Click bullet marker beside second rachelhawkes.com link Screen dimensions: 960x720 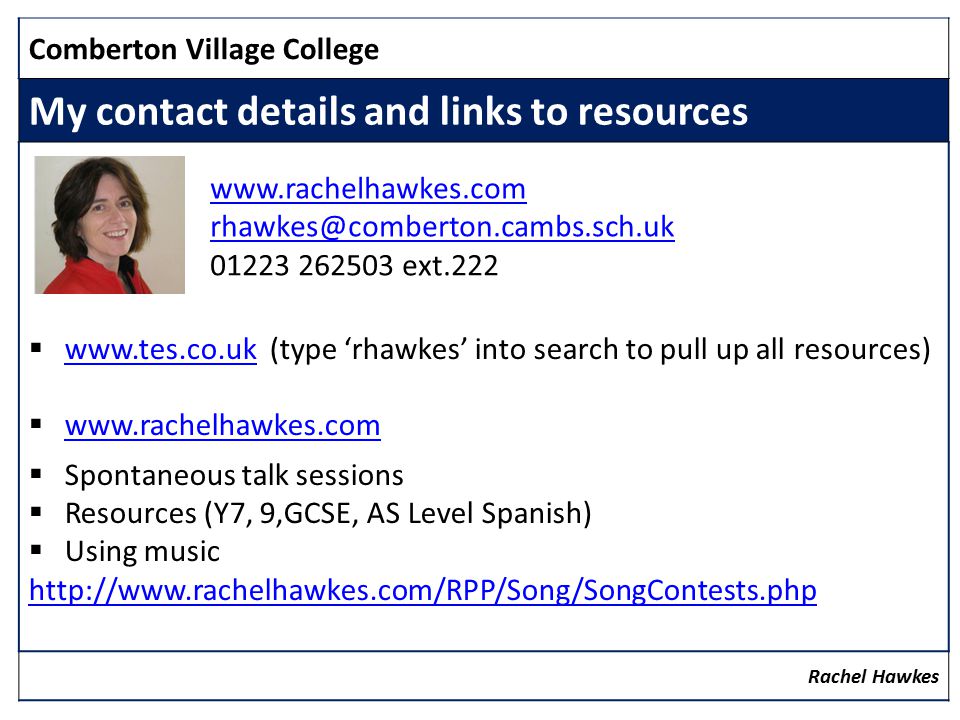[x=36, y=423]
